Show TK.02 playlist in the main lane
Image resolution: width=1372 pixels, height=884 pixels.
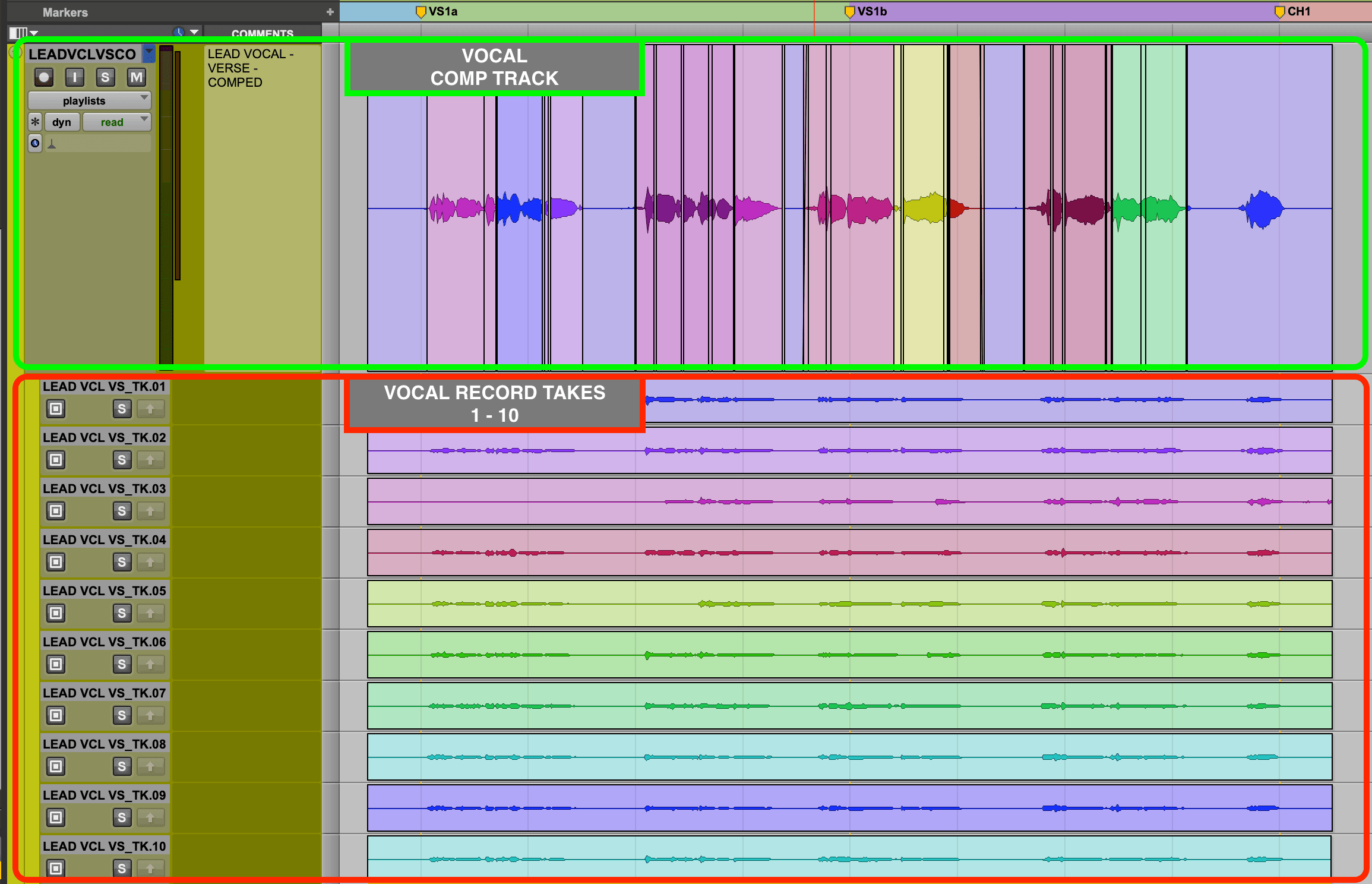56,460
